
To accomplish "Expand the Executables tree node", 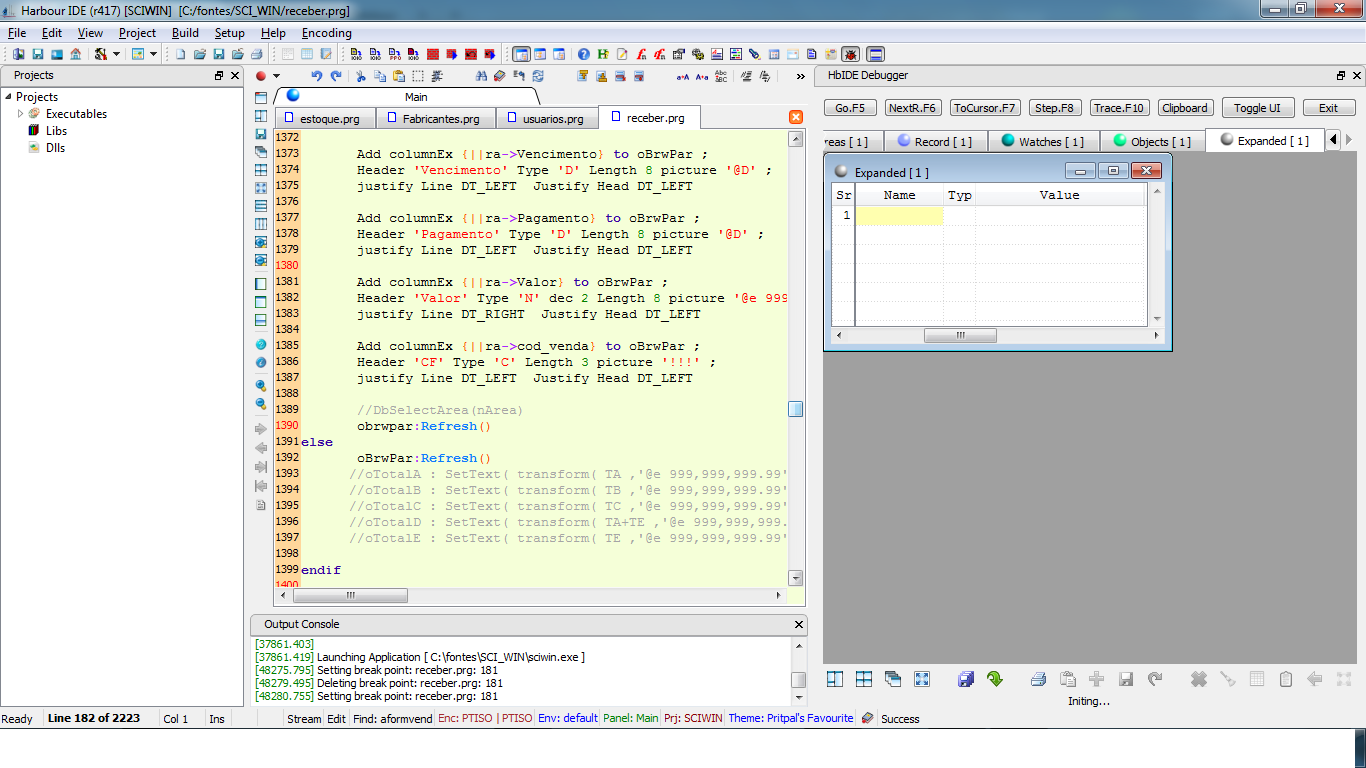I will 20,114.
